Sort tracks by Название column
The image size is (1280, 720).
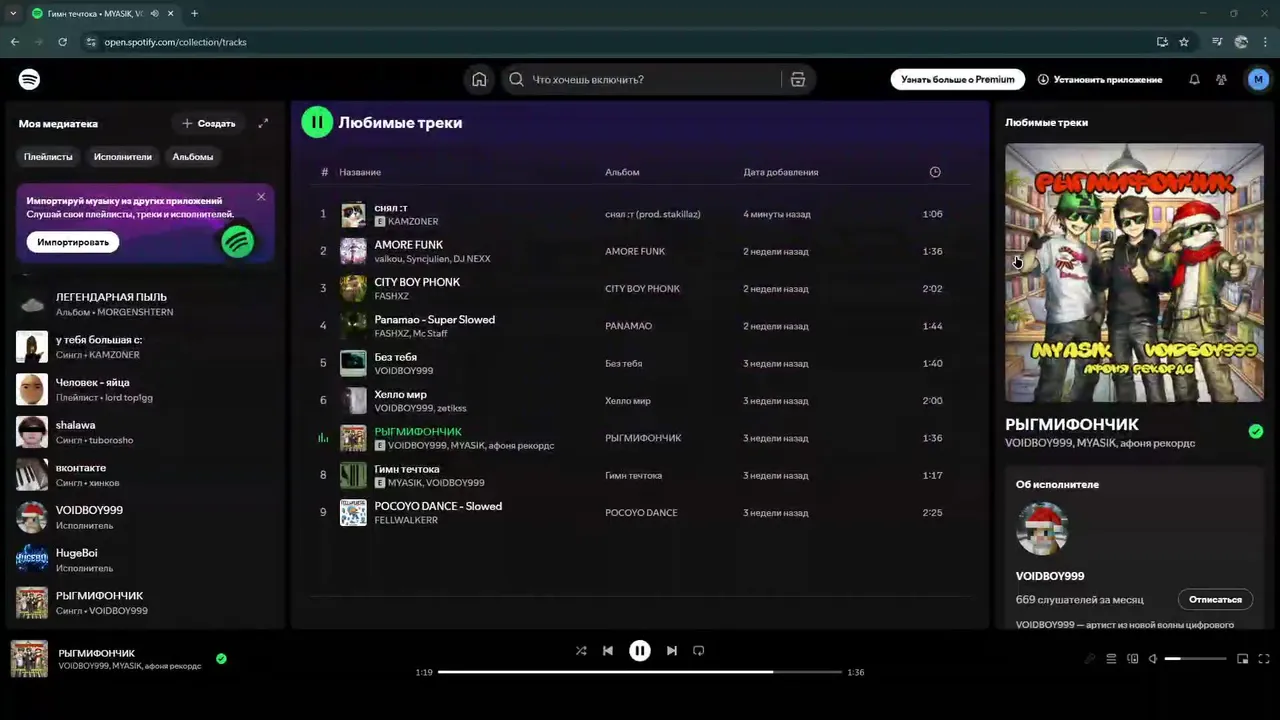[360, 172]
